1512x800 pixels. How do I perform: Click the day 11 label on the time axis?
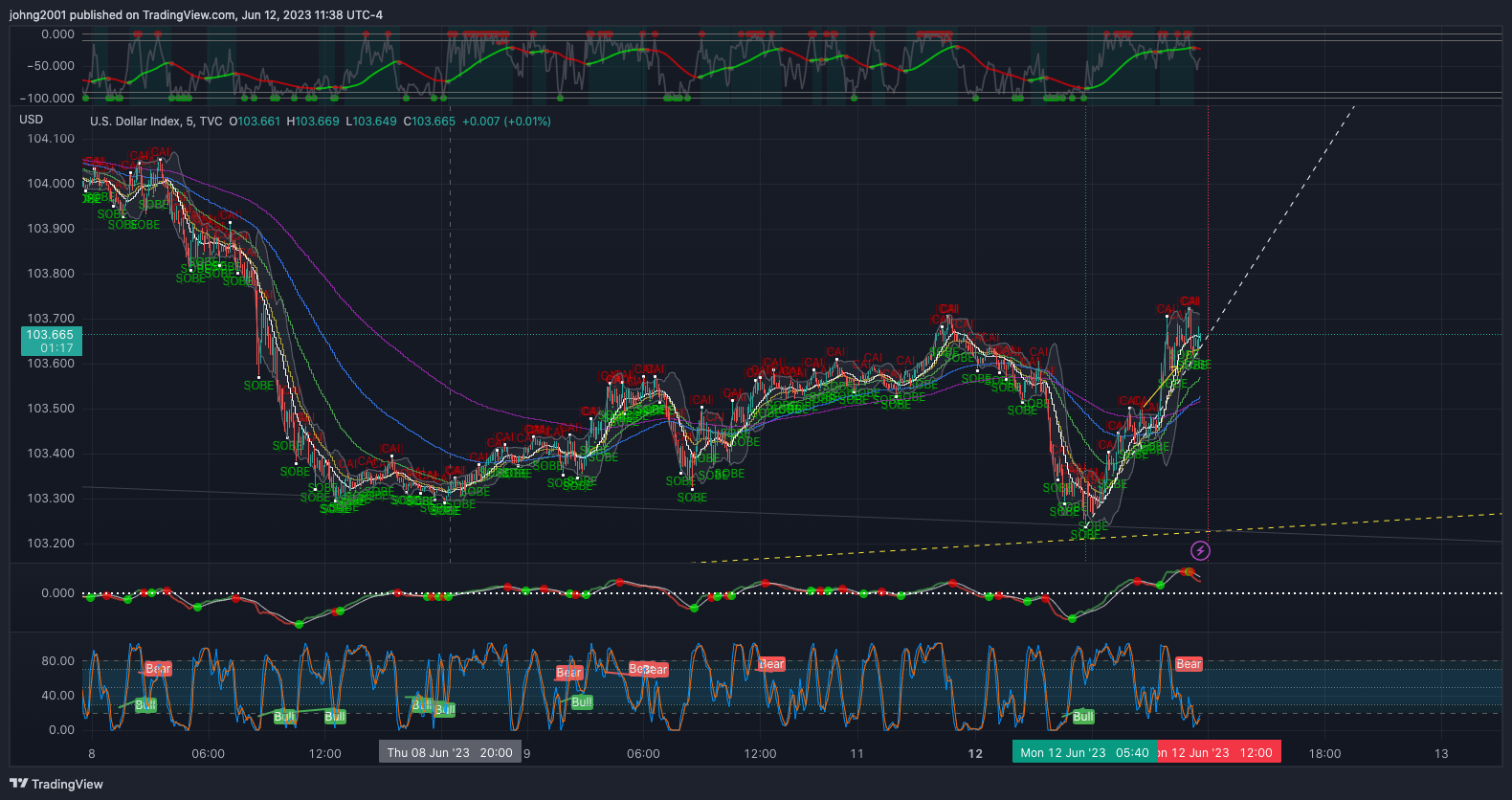tap(857, 754)
